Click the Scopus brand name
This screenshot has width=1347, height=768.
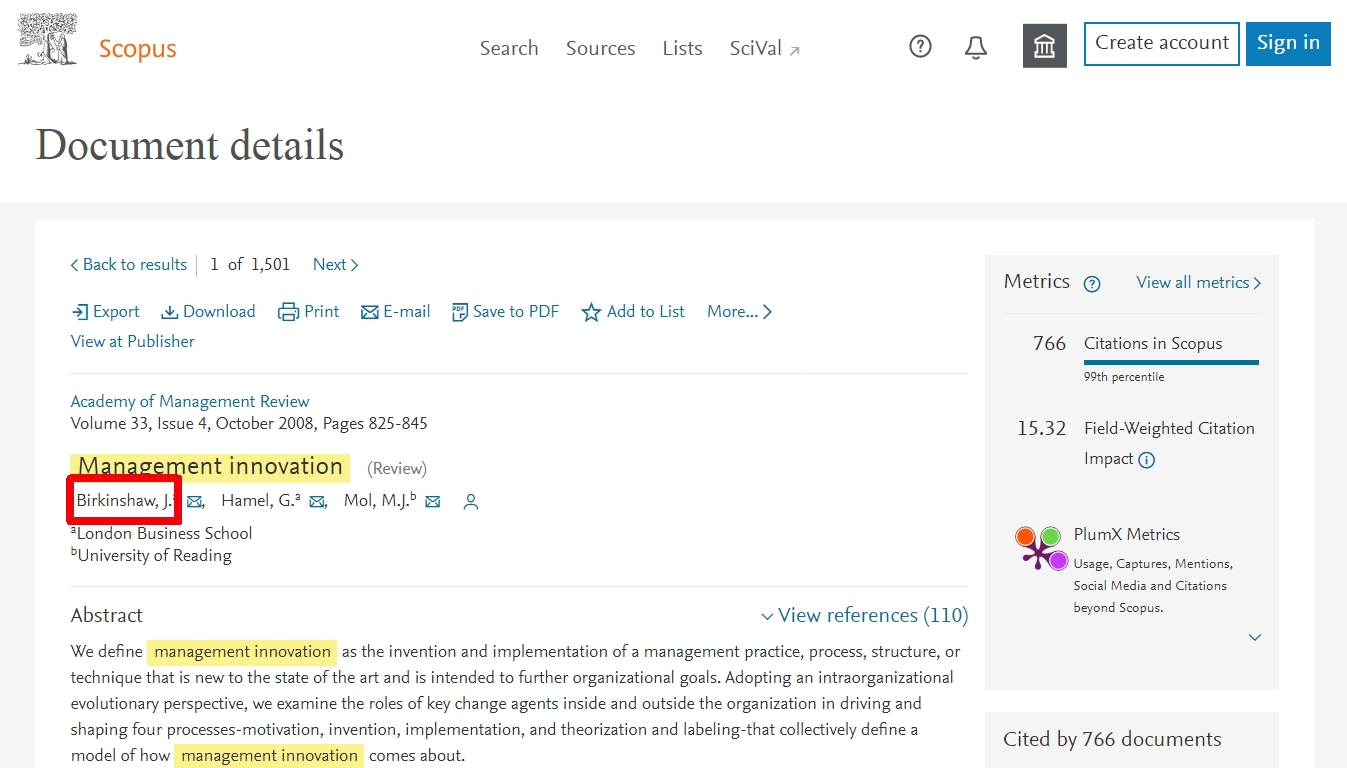[137, 48]
